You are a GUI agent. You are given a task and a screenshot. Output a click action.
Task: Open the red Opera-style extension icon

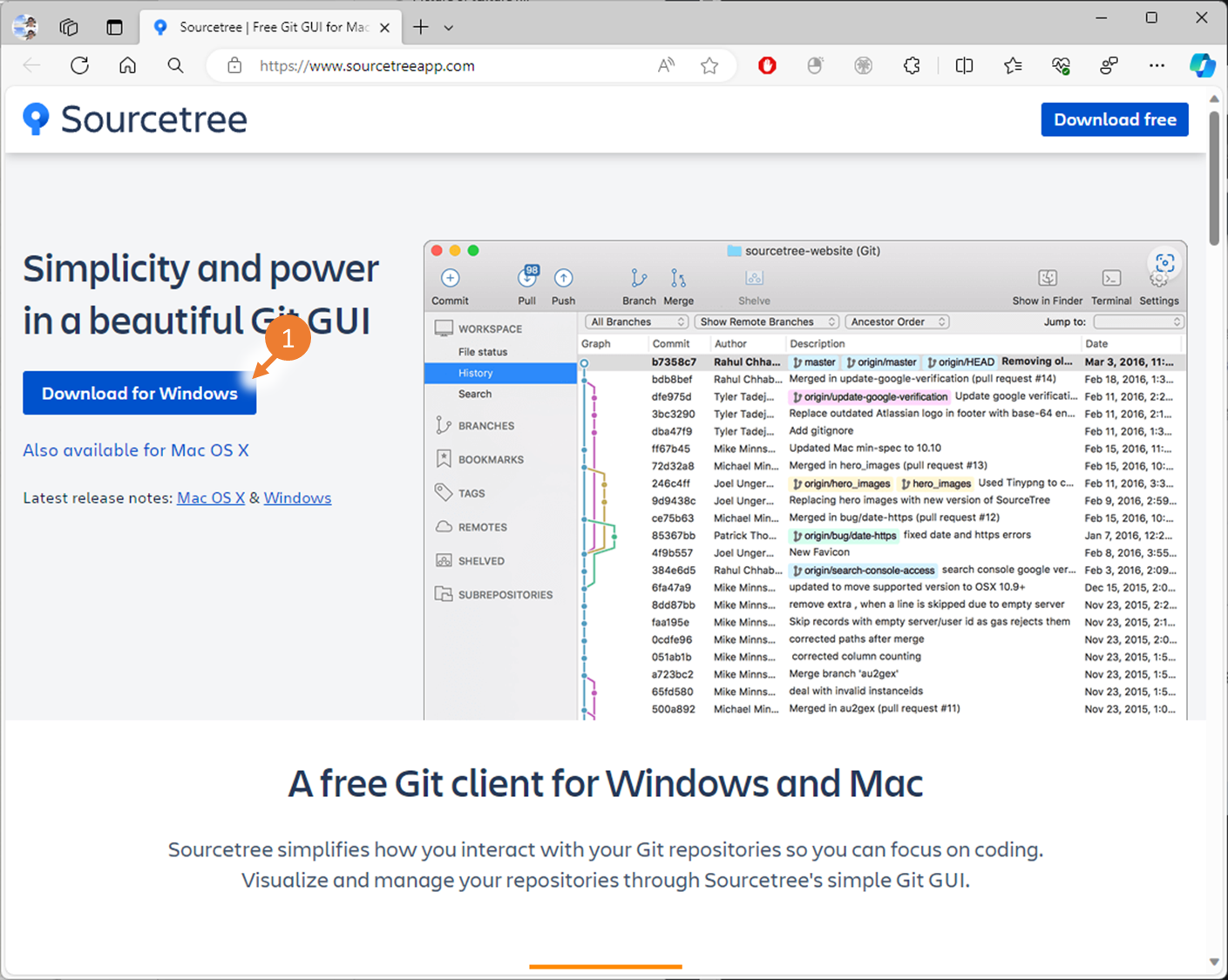767,65
